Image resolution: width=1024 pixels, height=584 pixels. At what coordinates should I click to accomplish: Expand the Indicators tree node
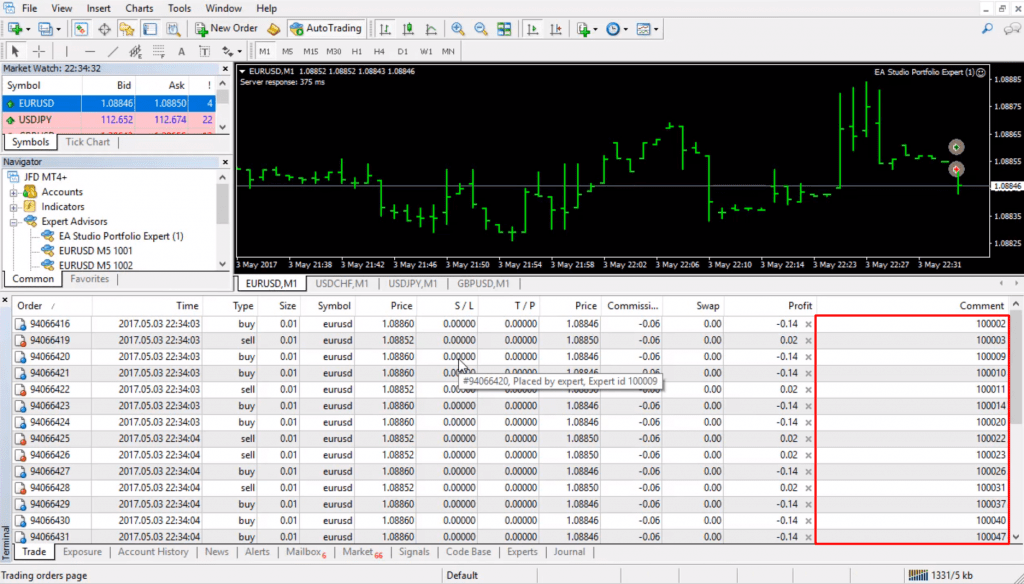coord(15,207)
